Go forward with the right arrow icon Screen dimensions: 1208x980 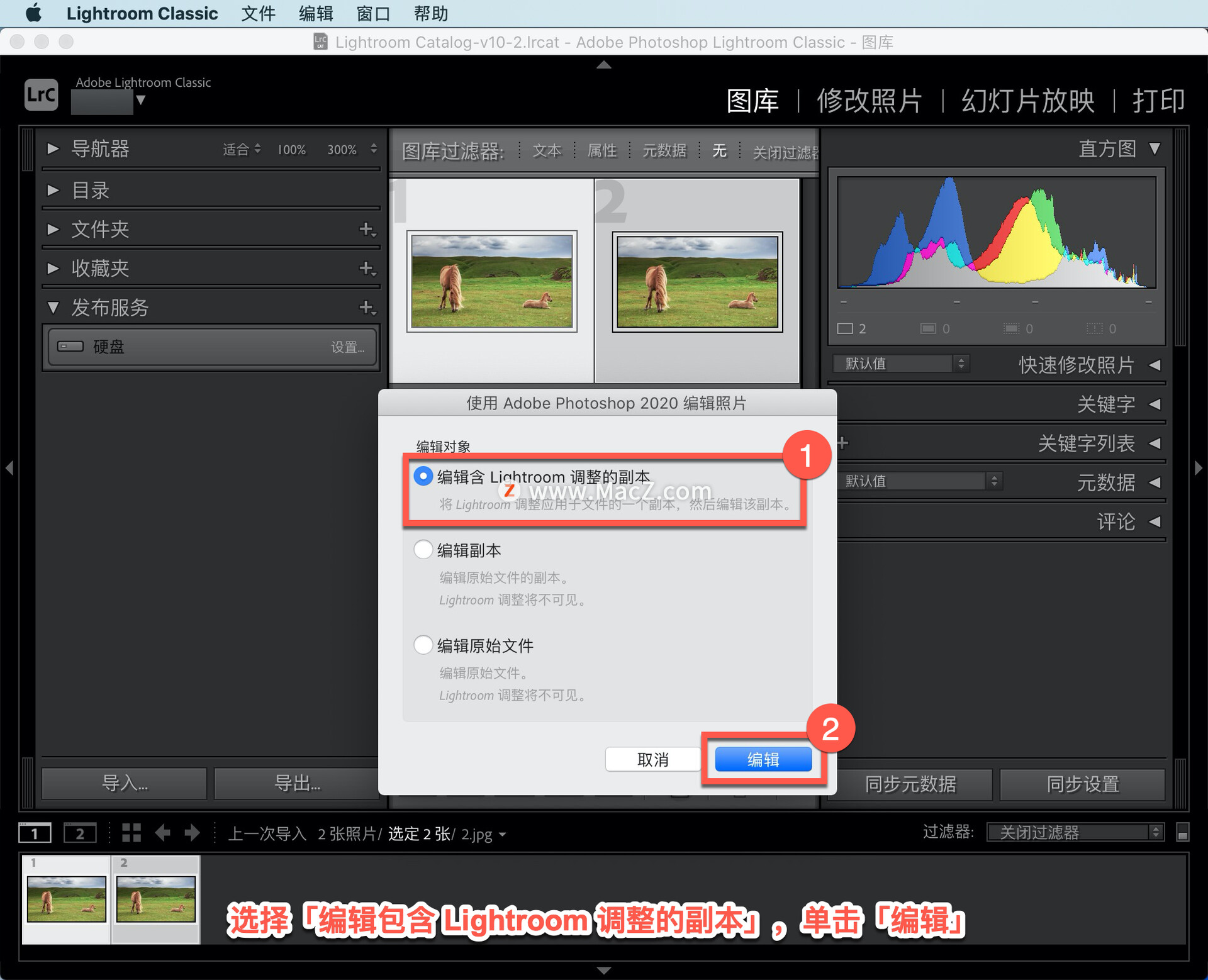[192, 833]
